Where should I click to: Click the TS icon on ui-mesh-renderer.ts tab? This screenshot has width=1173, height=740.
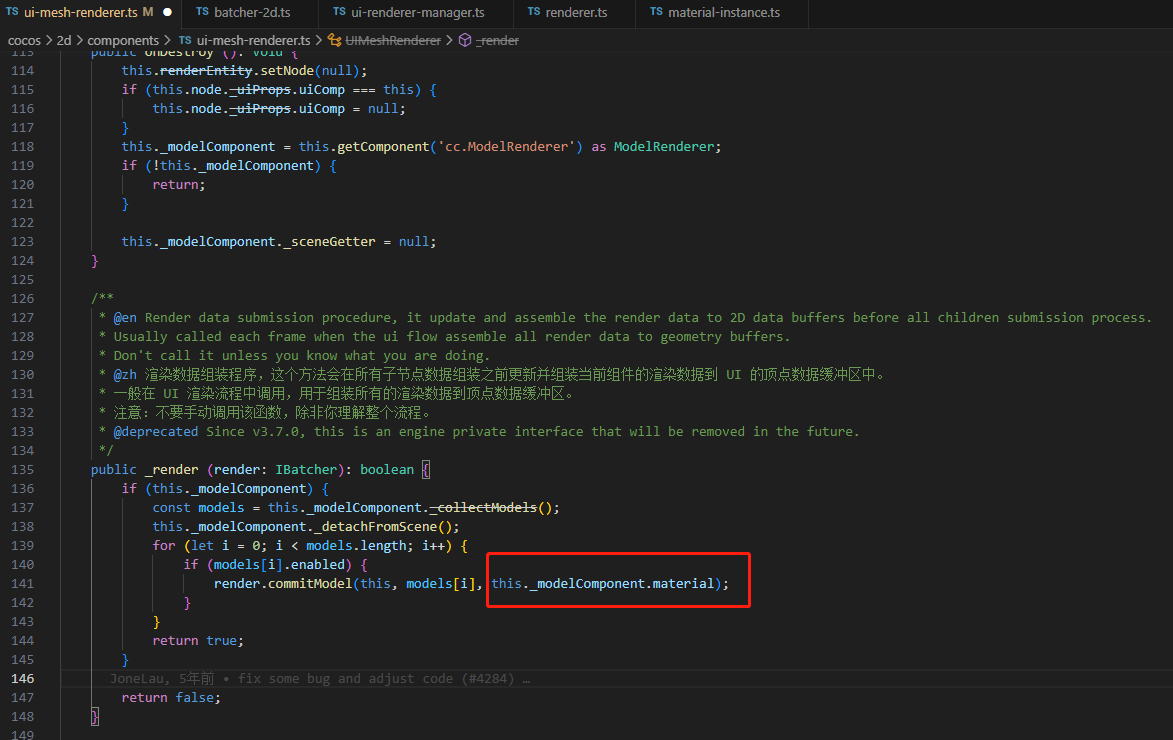12,12
